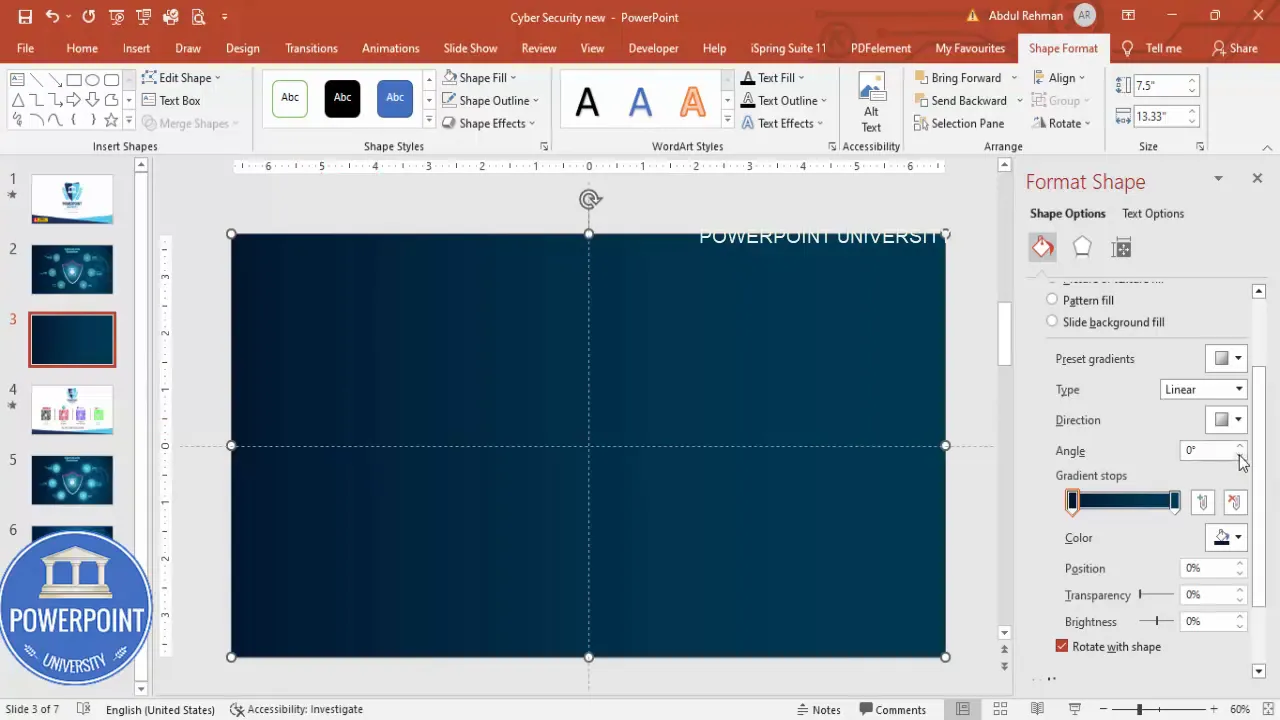Open the File menu

(x=25, y=48)
